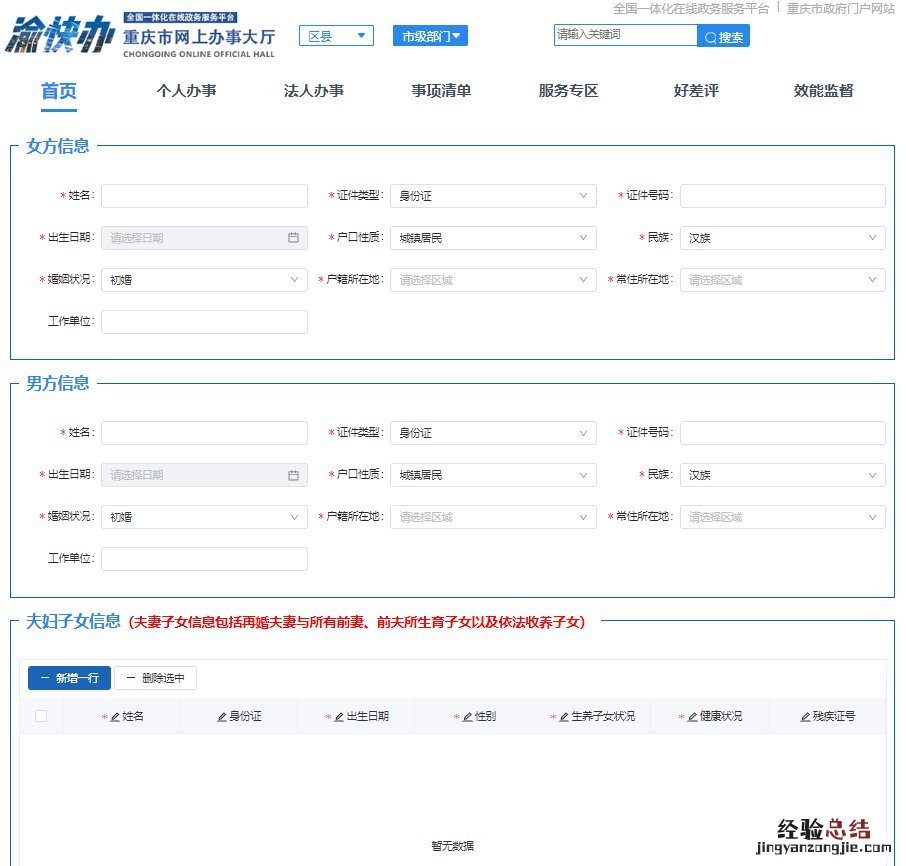906x866 pixels.
Task: Click the pencil icon beside 出生日期 column header
Action: (339, 717)
